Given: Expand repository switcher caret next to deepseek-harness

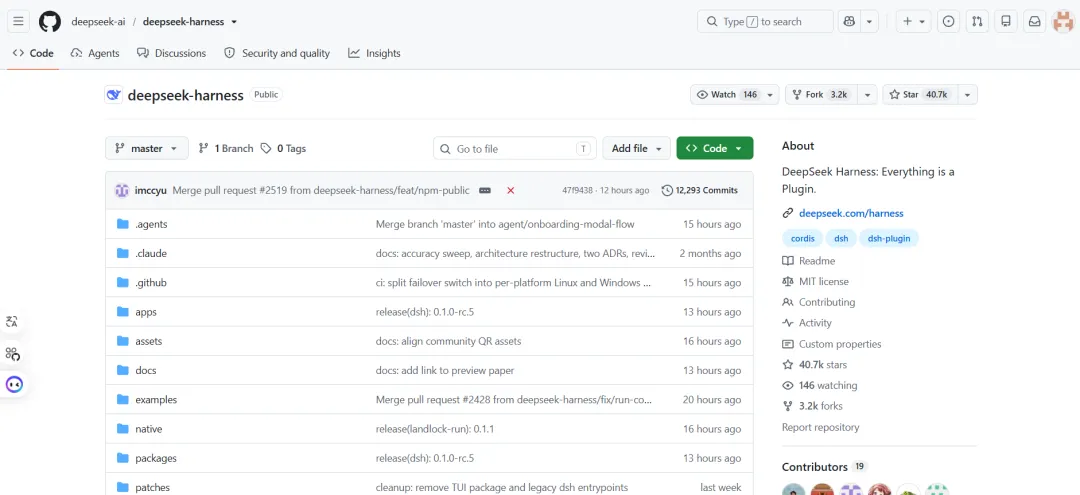Looking at the screenshot, I should coord(234,21).
